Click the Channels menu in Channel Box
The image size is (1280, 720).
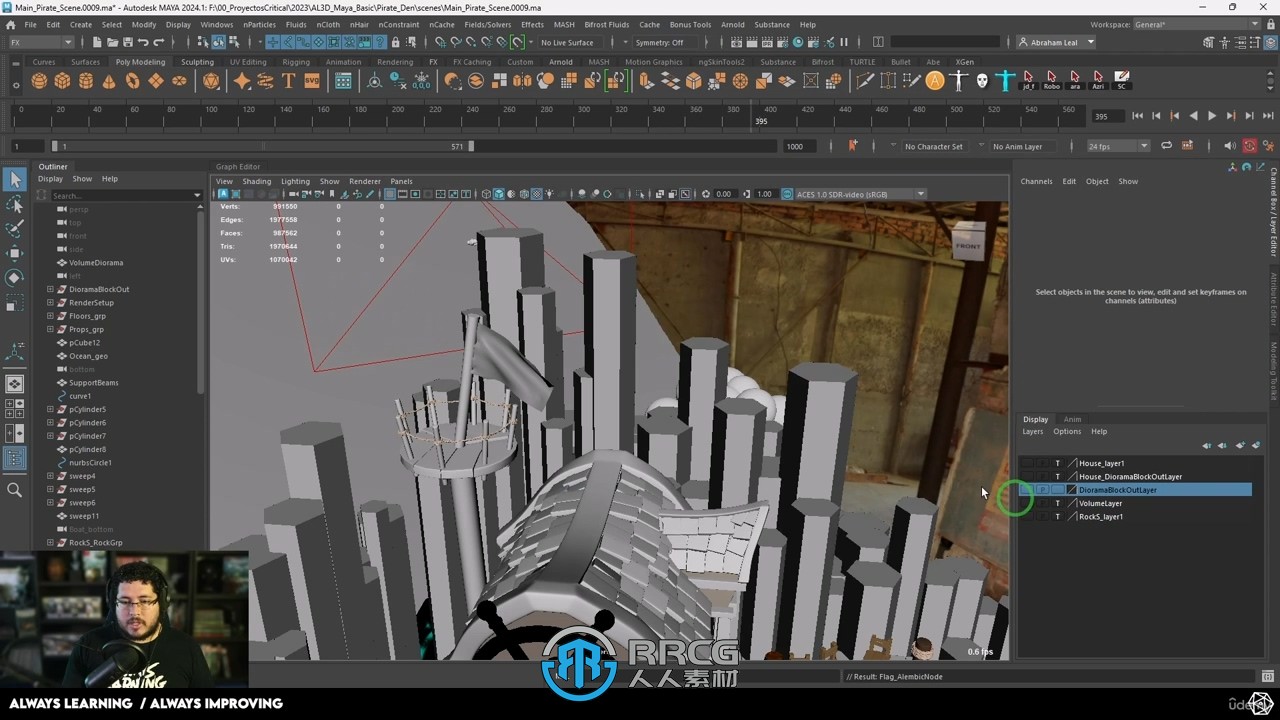(x=1036, y=181)
